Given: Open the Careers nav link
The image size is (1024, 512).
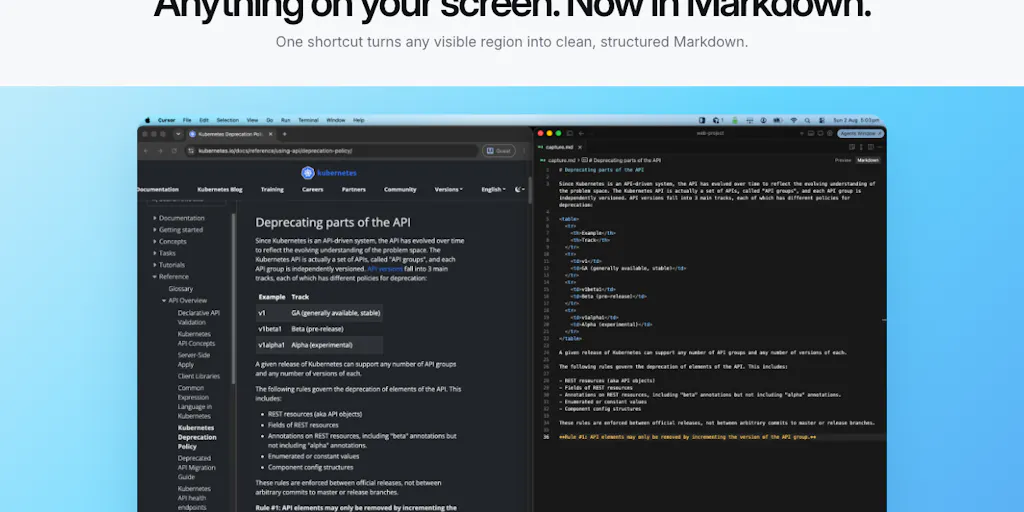Looking at the screenshot, I should (312, 189).
